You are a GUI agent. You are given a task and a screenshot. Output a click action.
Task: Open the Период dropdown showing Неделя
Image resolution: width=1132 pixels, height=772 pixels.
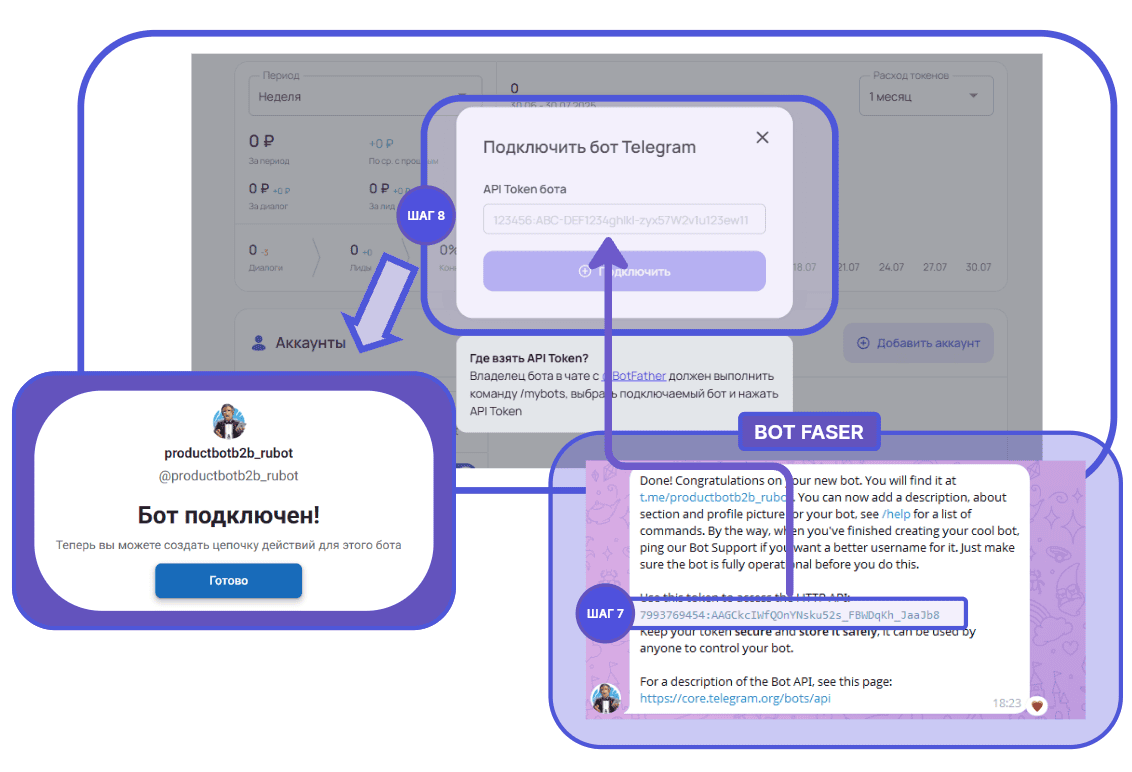pos(360,97)
